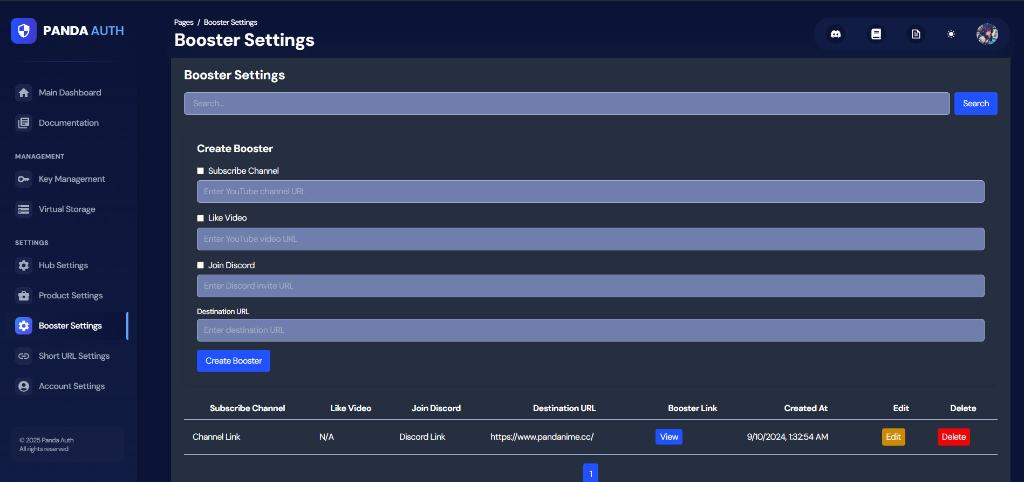The height and width of the screenshot is (482, 1024).
Task: Click the Panda Auth shield logo
Action: coord(24,31)
